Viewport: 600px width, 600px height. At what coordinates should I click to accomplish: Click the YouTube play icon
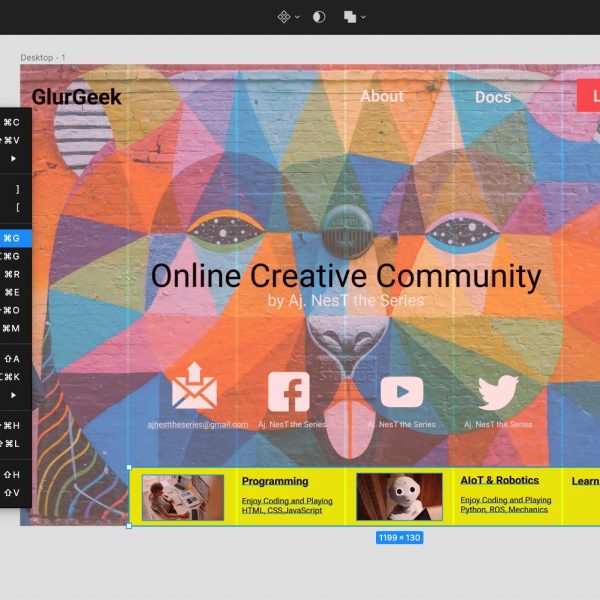click(401, 392)
